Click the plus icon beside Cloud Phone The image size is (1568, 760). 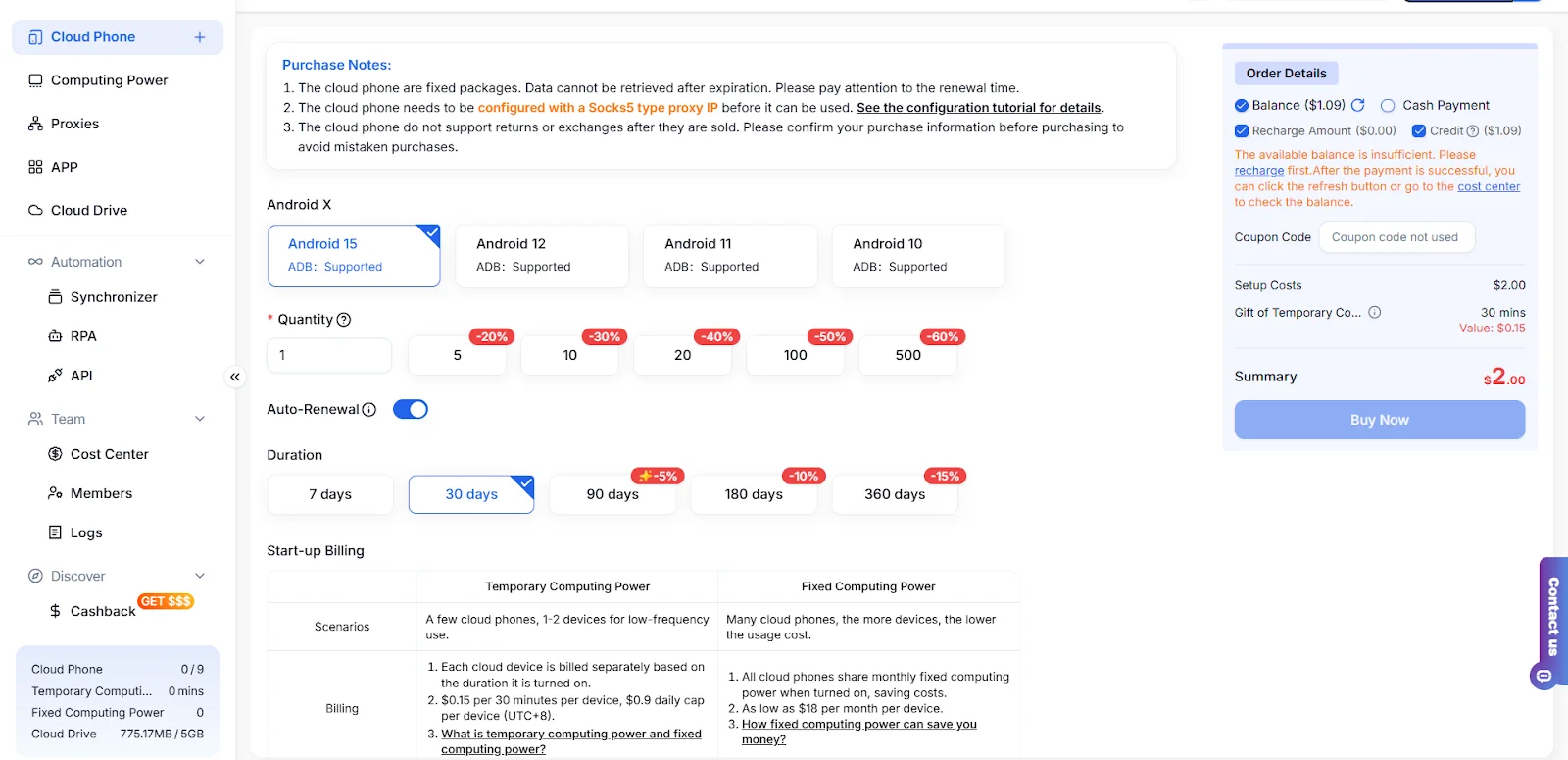[200, 37]
